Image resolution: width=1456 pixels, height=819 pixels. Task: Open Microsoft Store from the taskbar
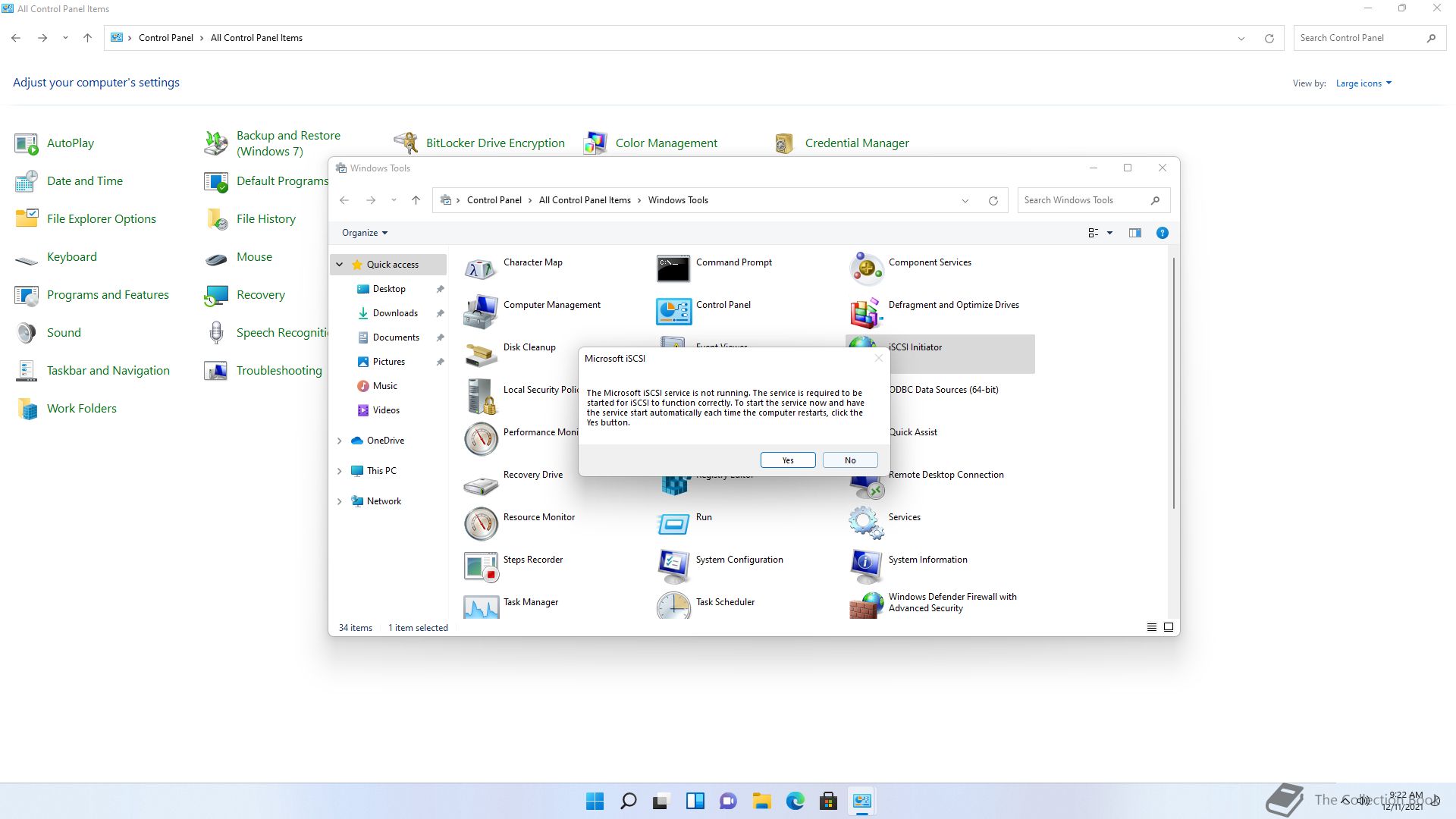tap(828, 801)
